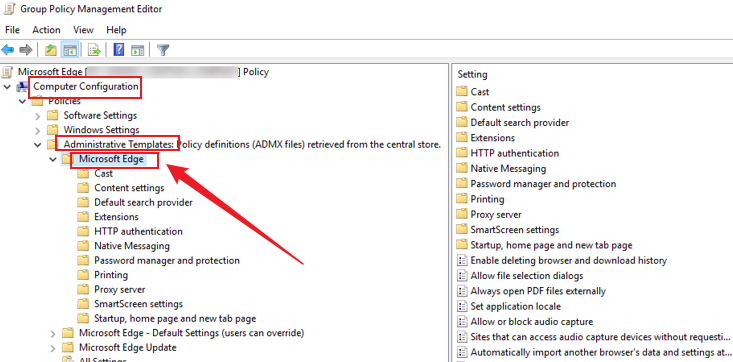Open the View menu
Viewport: 733px width, 362px height.
click(83, 30)
